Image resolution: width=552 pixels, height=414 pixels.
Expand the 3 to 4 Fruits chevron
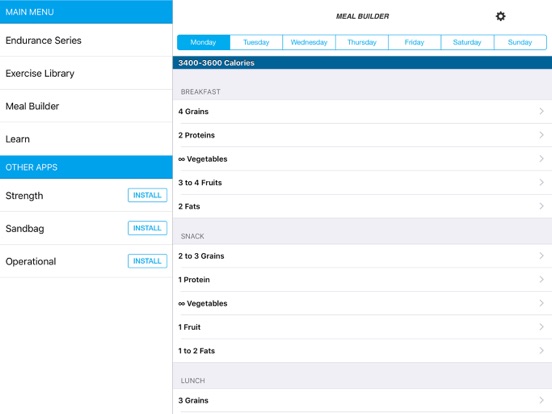point(541,182)
